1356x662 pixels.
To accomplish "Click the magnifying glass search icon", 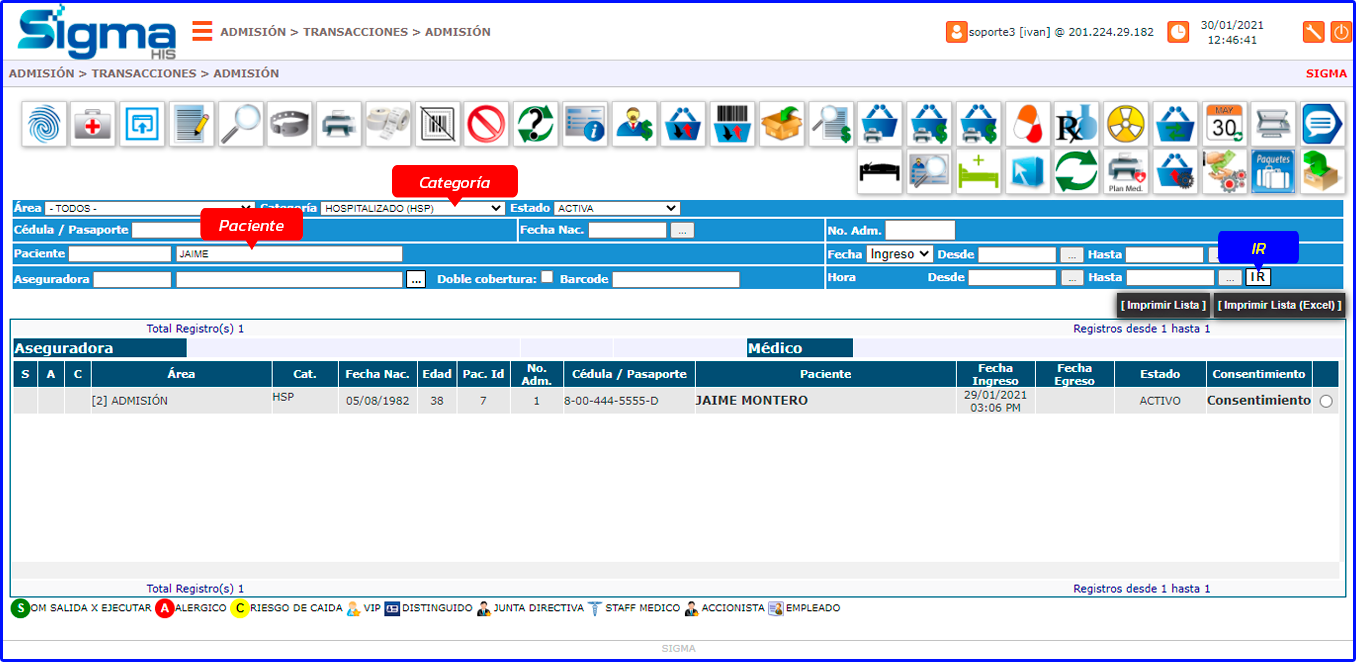I will (240, 125).
